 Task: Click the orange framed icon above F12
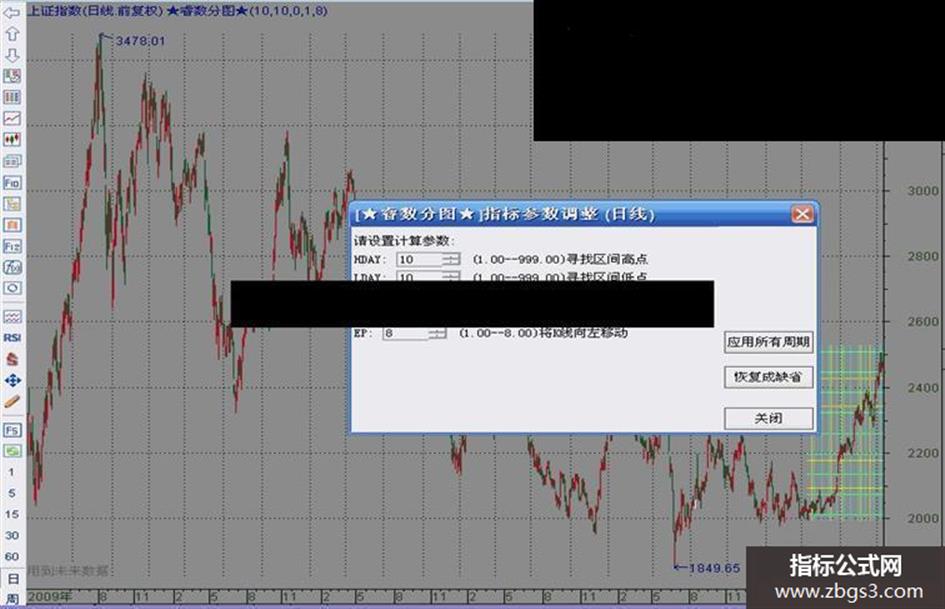coord(11,225)
